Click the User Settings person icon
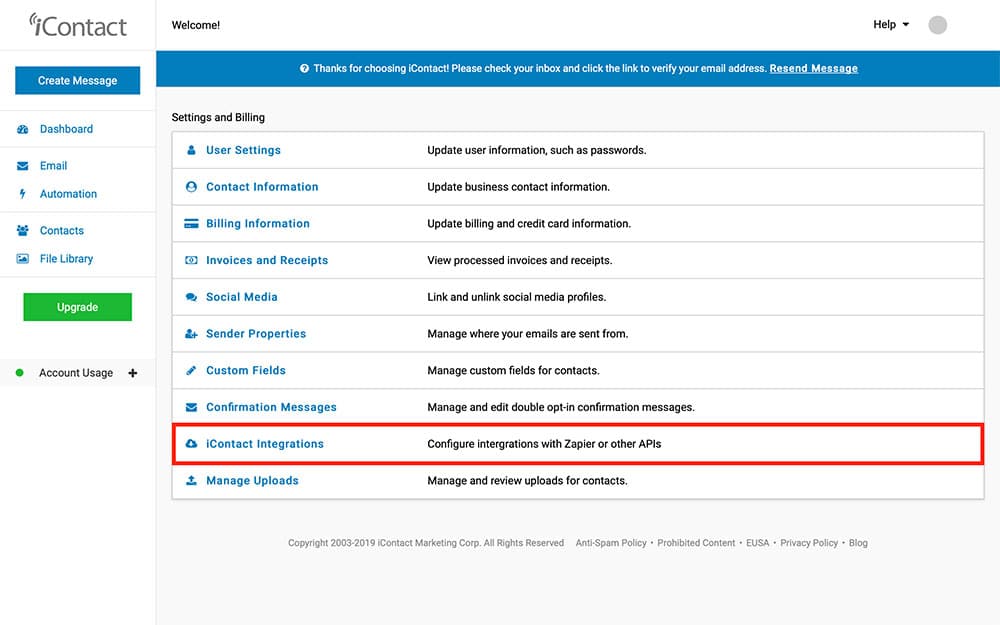 (191, 150)
